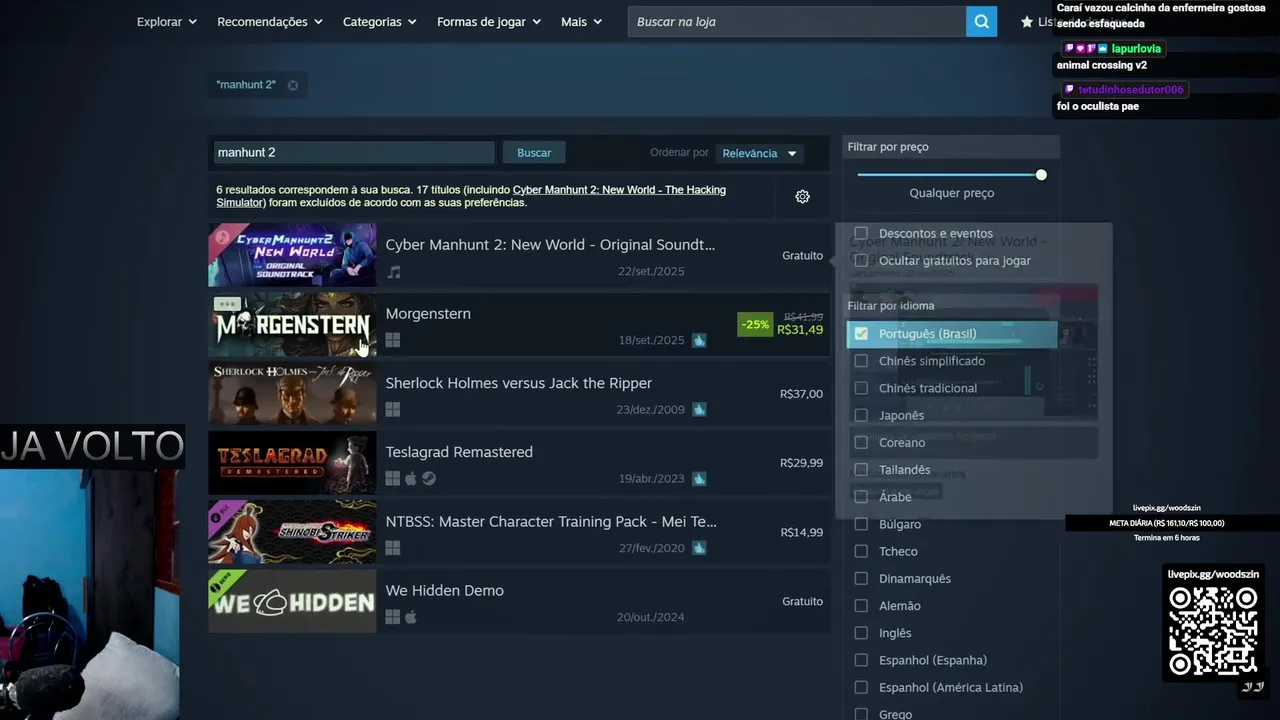1280x720 pixels.
Task: Click Apple icon on We Hidden Demo row
Action: click(x=411, y=617)
